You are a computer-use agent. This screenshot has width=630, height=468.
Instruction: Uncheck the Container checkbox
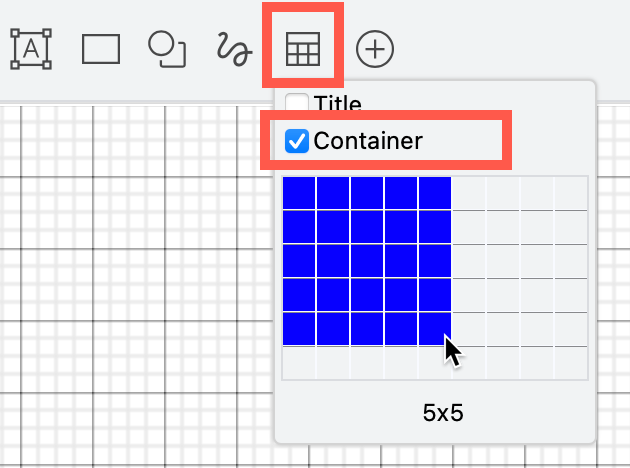tap(297, 141)
